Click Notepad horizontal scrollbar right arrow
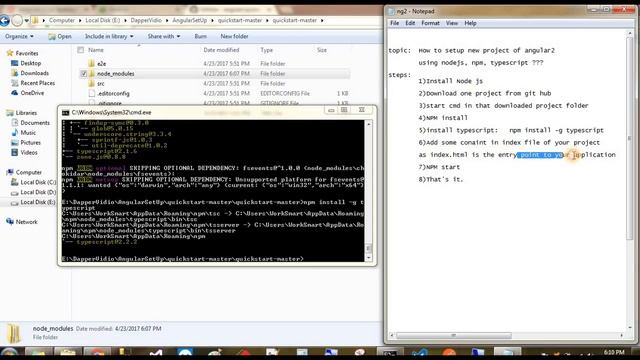 [x=622, y=336]
